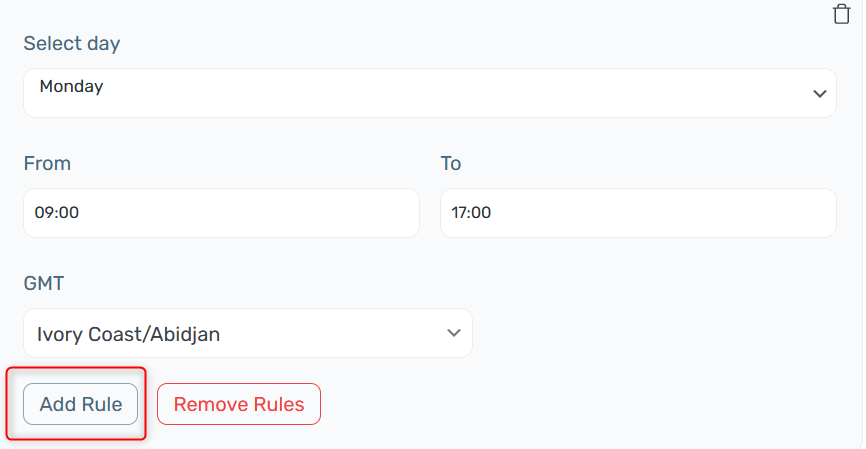Click the 'From' field label
866x449 pixels.
(47, 163)
